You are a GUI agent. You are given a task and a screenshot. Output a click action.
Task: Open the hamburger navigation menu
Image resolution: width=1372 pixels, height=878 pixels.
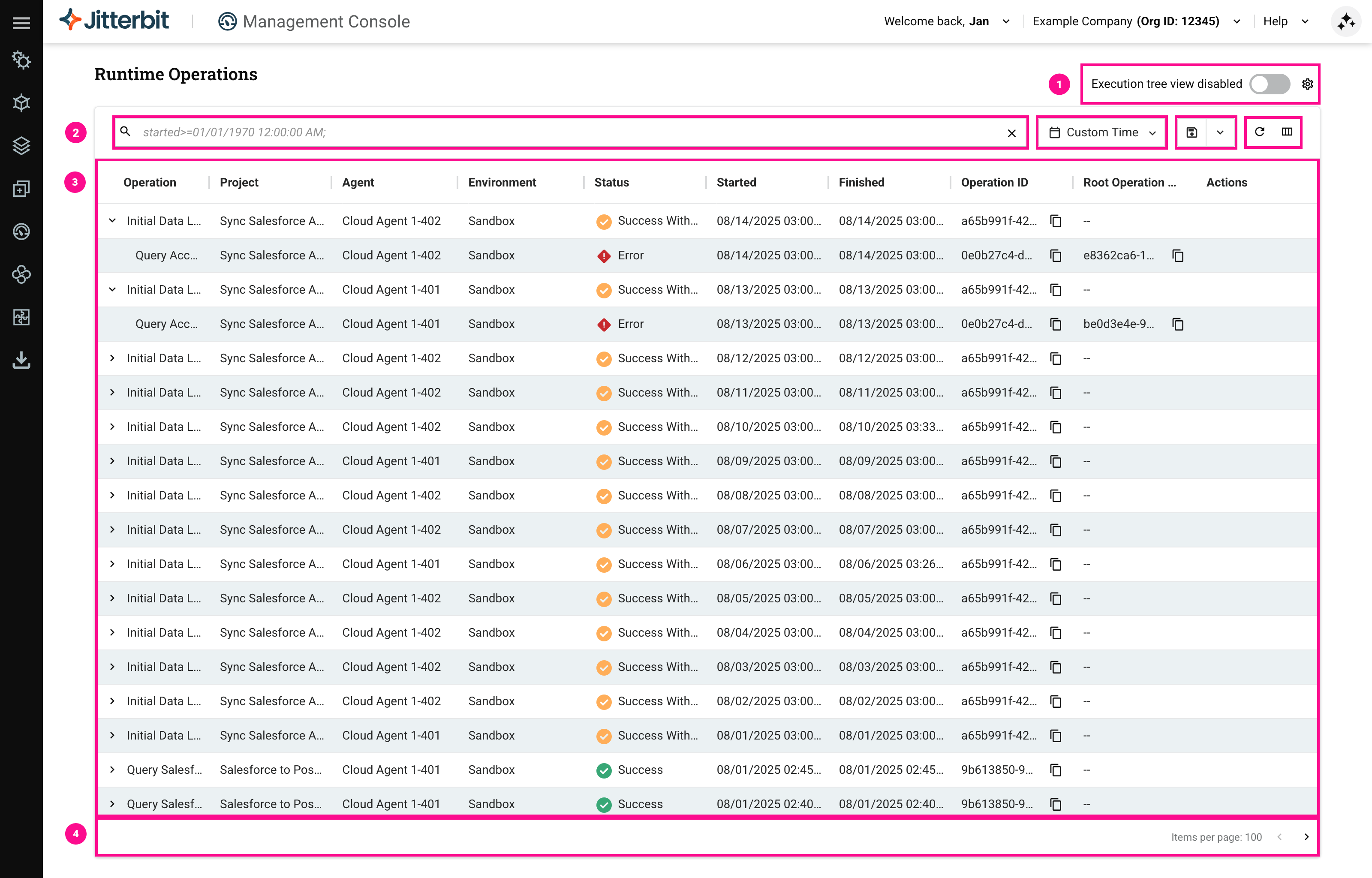pos(21,23)
